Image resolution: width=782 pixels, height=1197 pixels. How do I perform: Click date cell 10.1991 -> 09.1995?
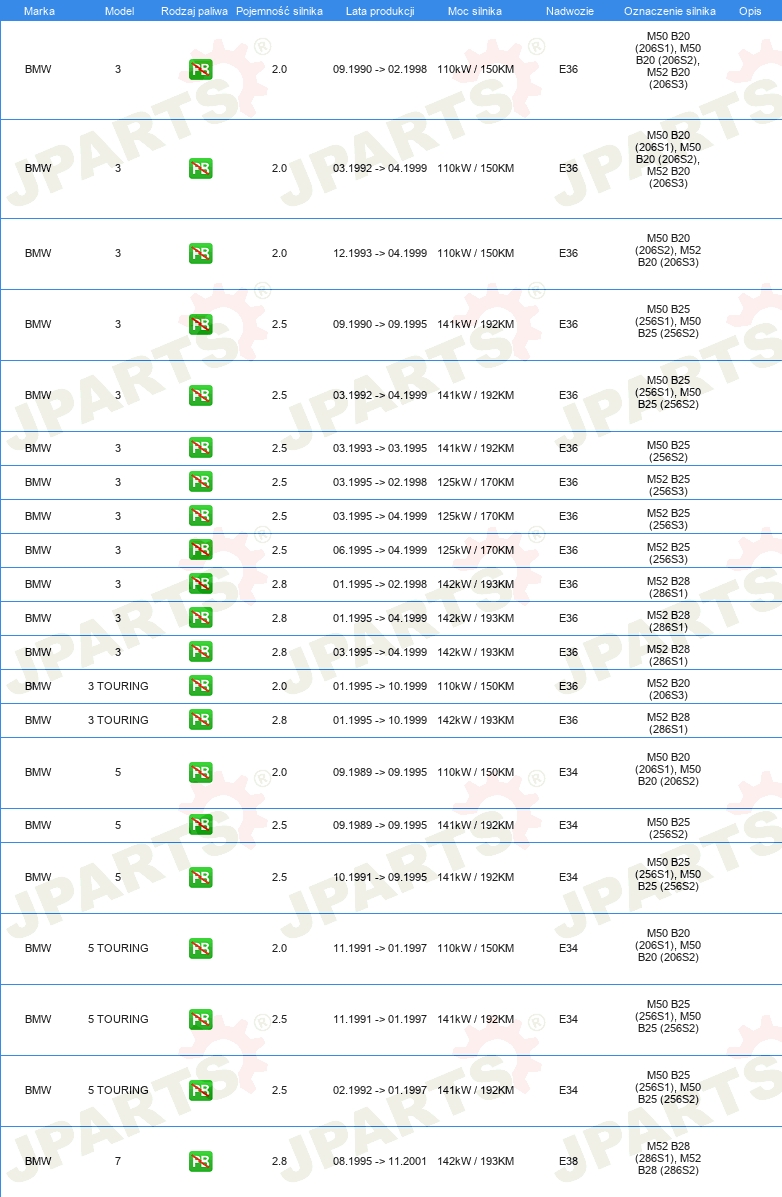[380, 878]
